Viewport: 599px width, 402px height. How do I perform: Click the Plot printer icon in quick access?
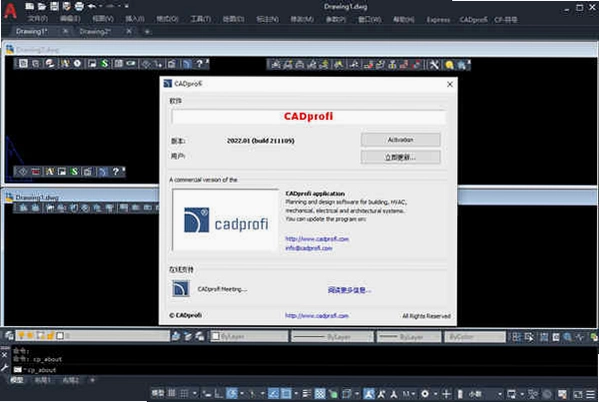(79, 6)
